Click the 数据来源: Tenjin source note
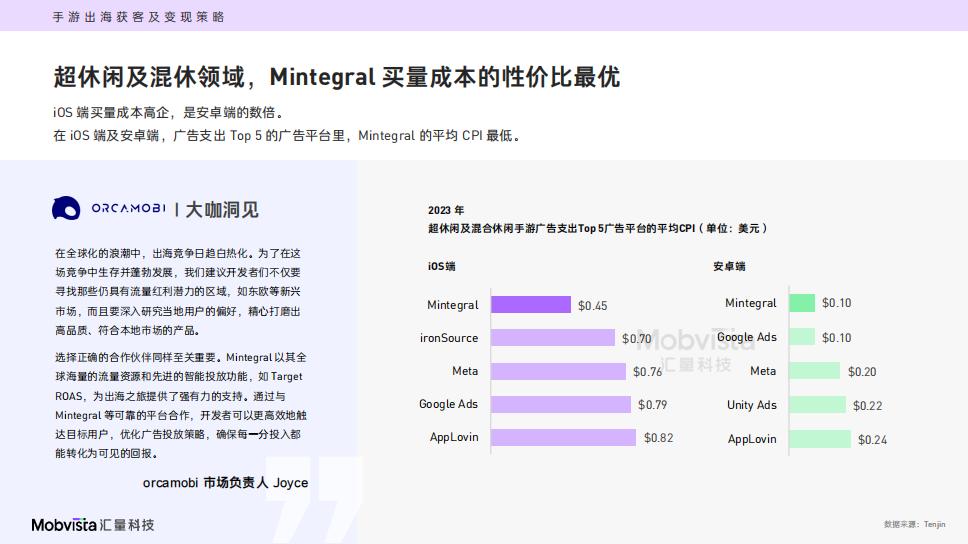The width and height of the screenshot is (968, 544). 914,524
